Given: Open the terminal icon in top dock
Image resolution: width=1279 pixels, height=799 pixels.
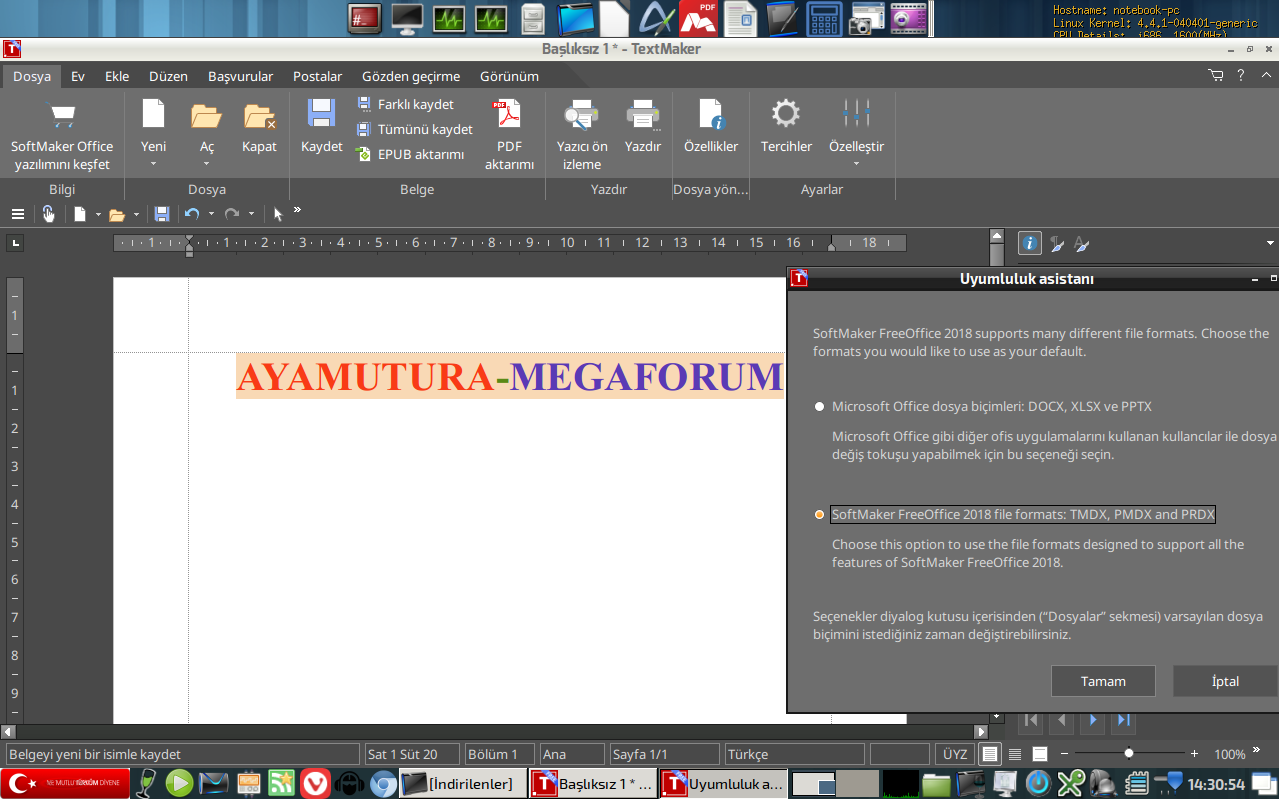Looking at the screenshot, I should point(365,18).
